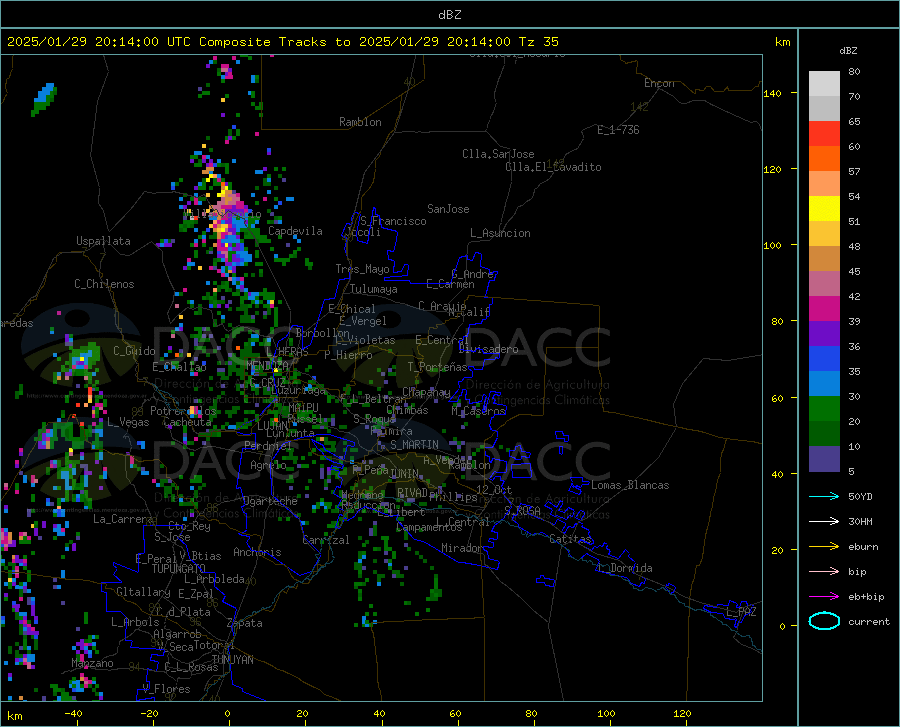Image resolution: width=900 pixels, height=727 pixels.
Task: Click the yellow 54 dBZ color swatch
Action: pos(824,209)
